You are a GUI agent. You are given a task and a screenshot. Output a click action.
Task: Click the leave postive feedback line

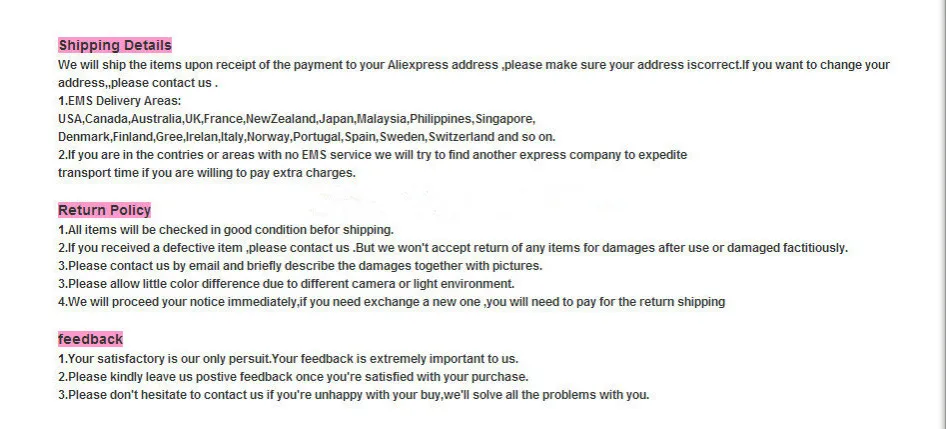tap(293, 377)
